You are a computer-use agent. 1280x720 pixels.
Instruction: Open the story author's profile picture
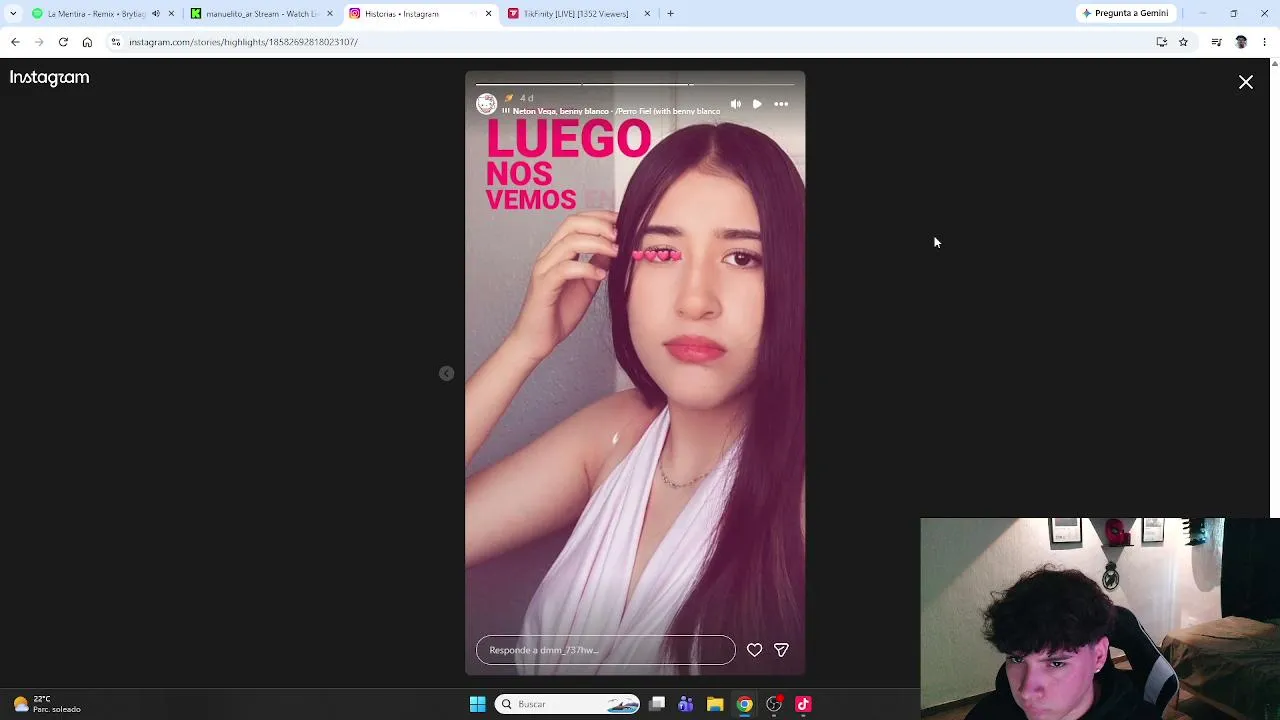tap(487, 104)
